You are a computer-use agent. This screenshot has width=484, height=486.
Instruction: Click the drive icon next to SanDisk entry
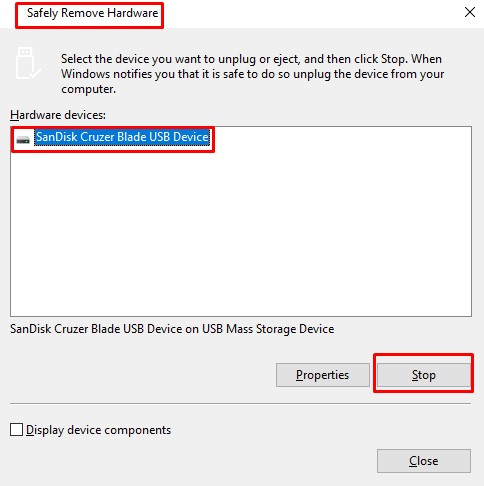click(x=23, y=140)
